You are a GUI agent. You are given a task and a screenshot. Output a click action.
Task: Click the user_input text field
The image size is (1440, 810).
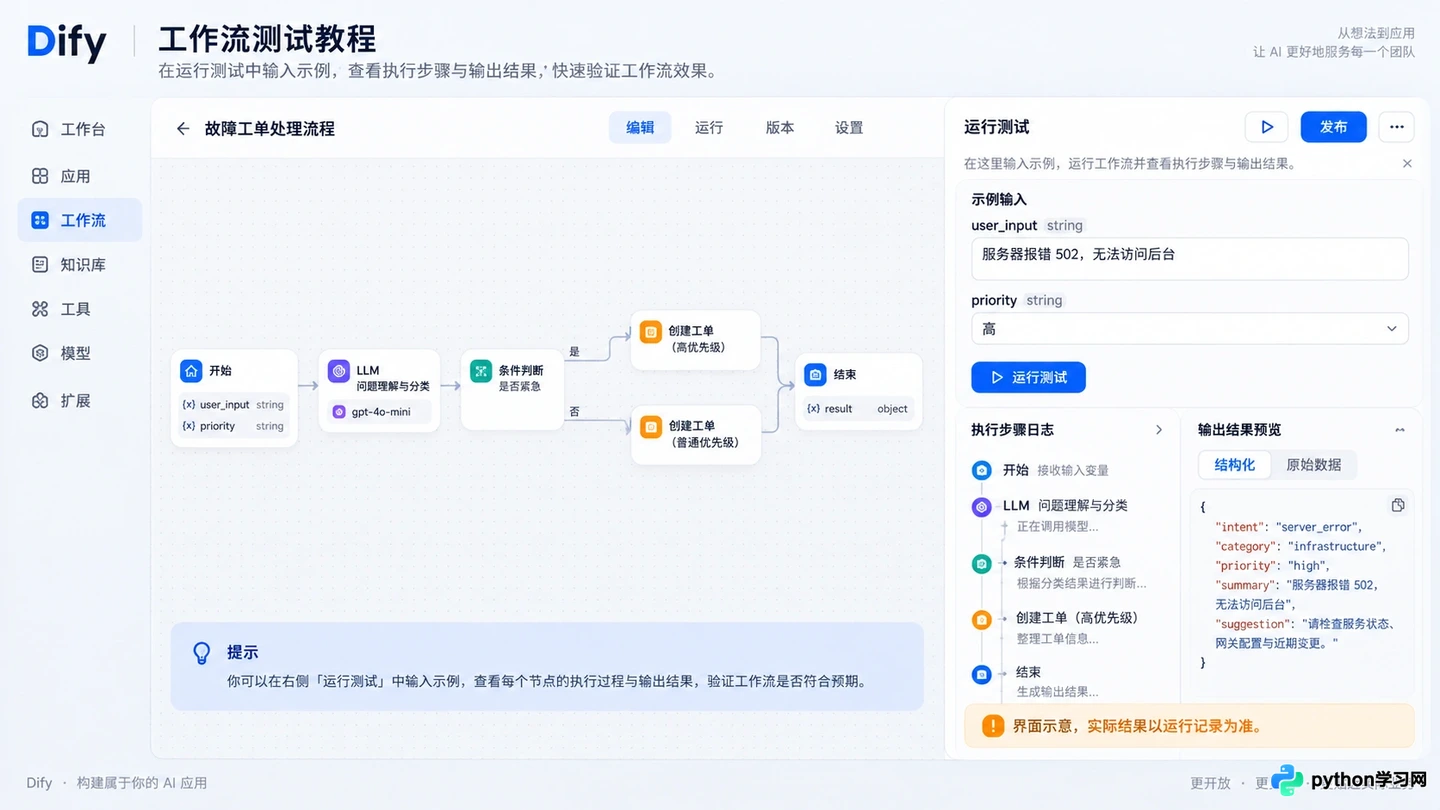pyautogui.click(x=1190, y=259)
